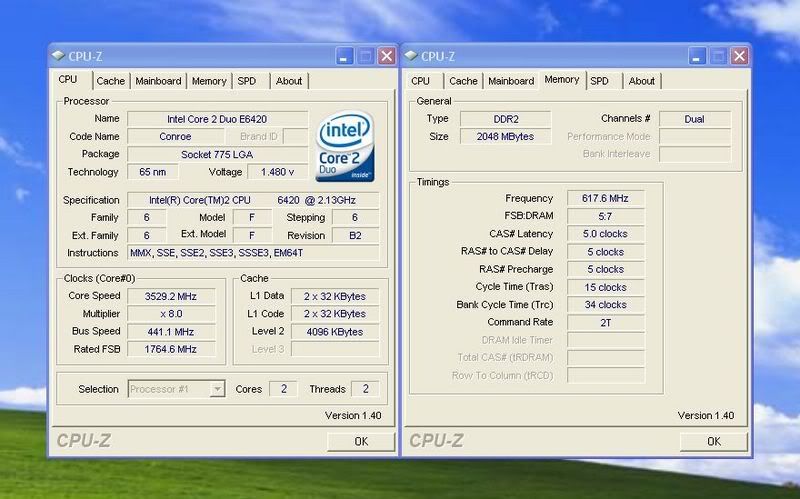Open Memory tab in left window
Viewport: 800px width, 499px height.
[x=209, y=81]
